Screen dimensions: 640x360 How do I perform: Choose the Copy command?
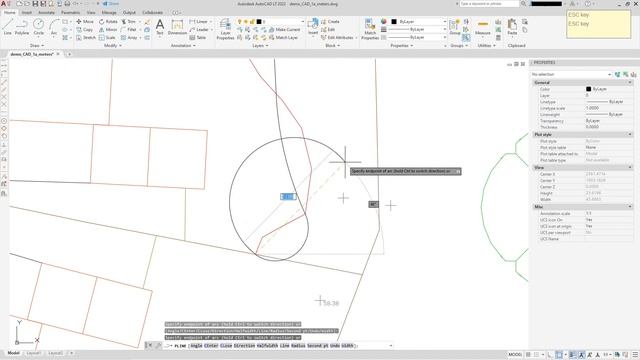click(84, 29)
